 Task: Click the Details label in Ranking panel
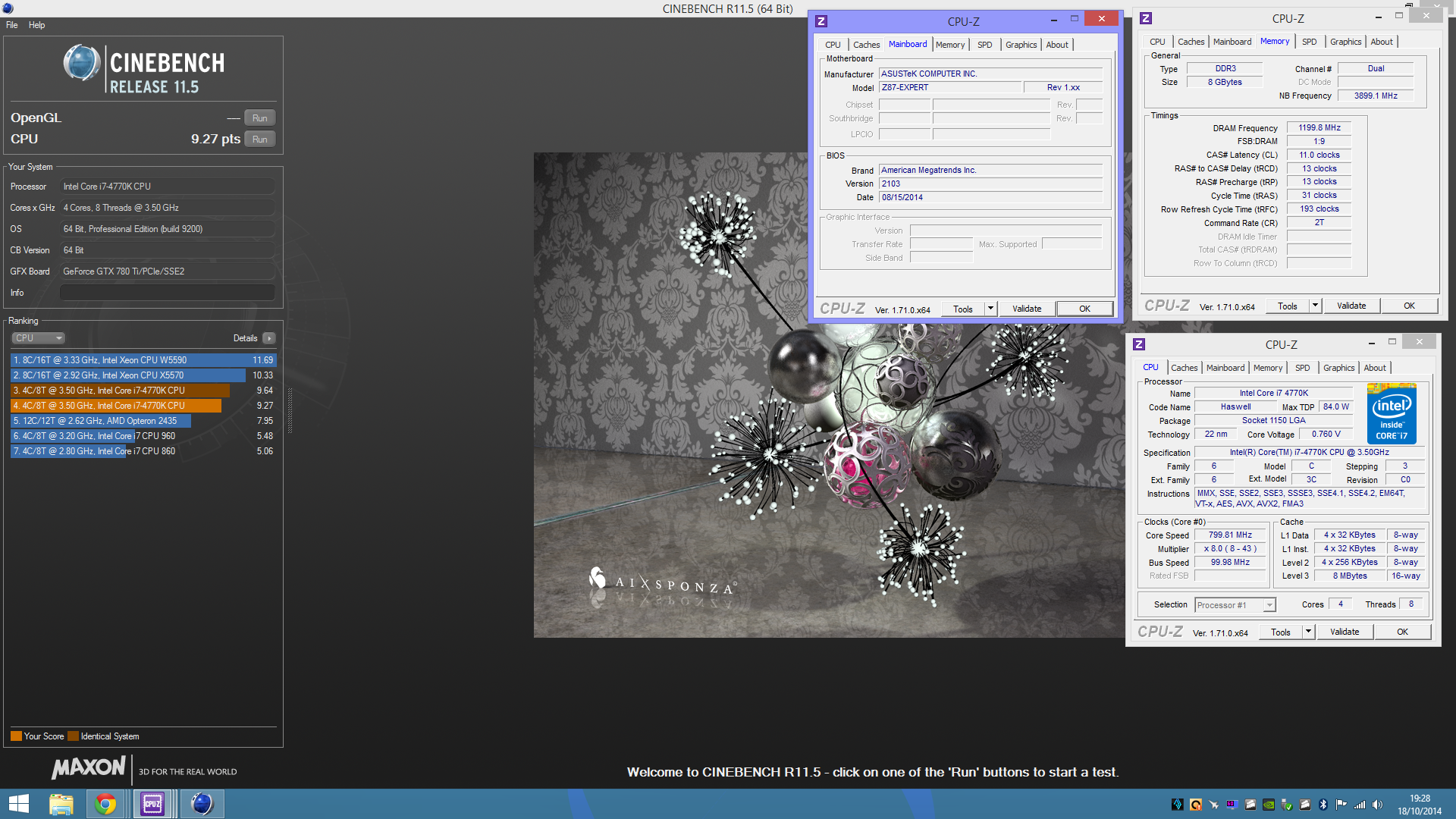pos(245,338)
